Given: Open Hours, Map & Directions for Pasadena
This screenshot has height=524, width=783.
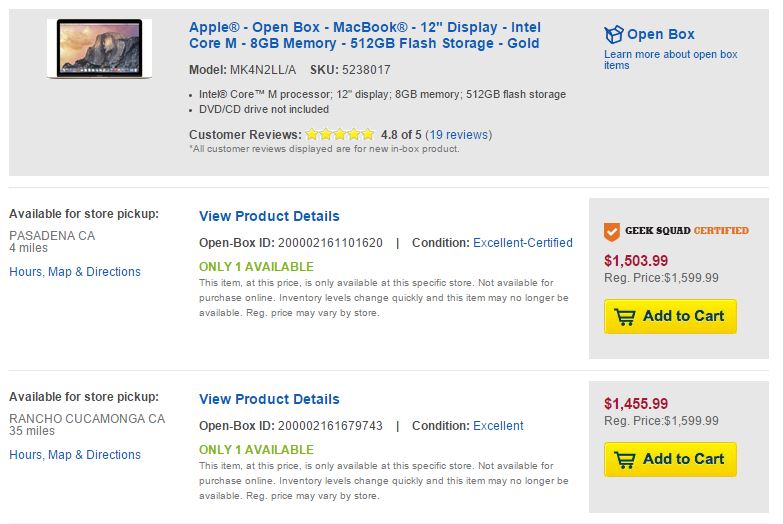Looking at the screenshot, I should tap(75, 272).
